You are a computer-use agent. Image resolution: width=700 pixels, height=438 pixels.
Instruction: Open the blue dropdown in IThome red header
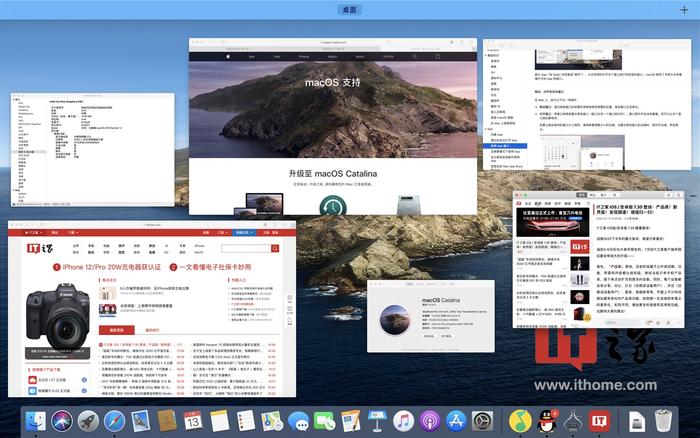(244, 233)
